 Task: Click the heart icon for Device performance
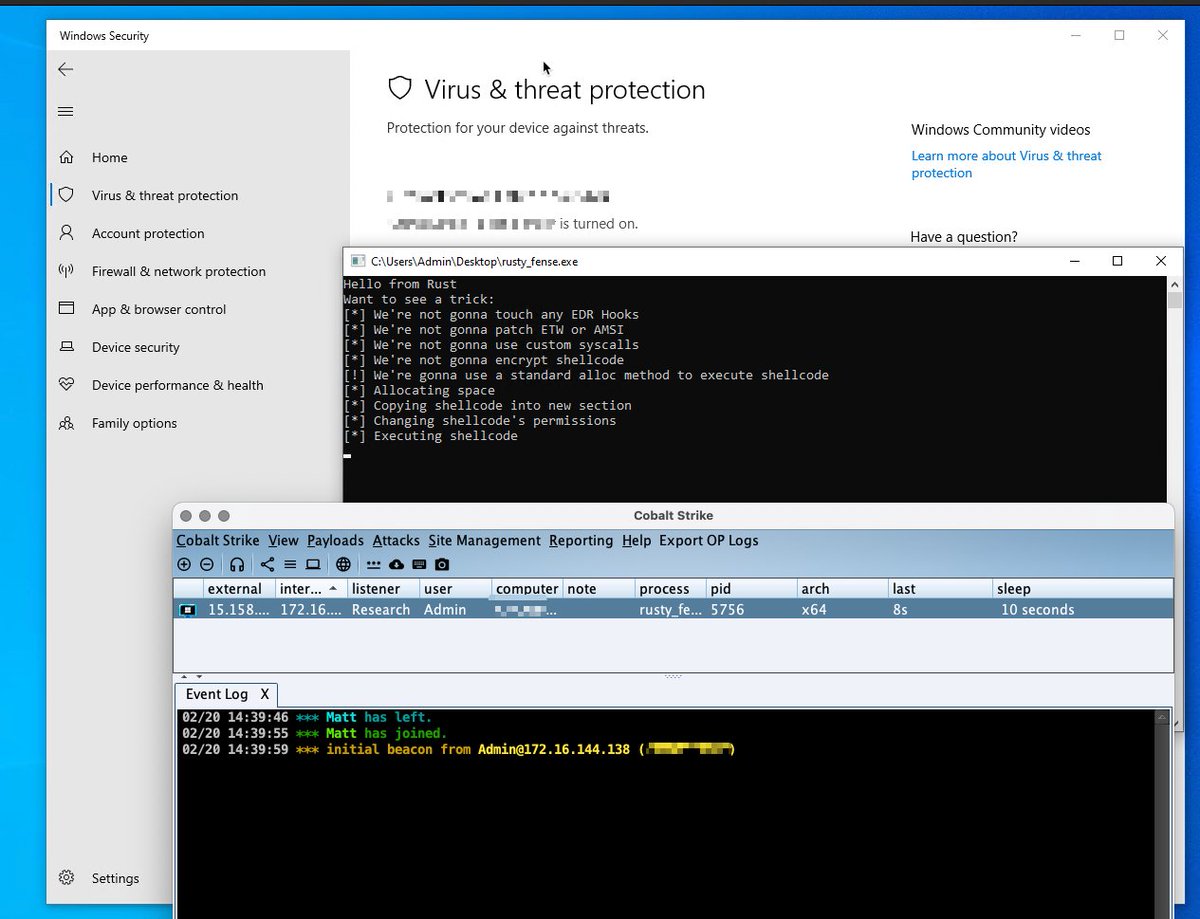coord(66,385)
